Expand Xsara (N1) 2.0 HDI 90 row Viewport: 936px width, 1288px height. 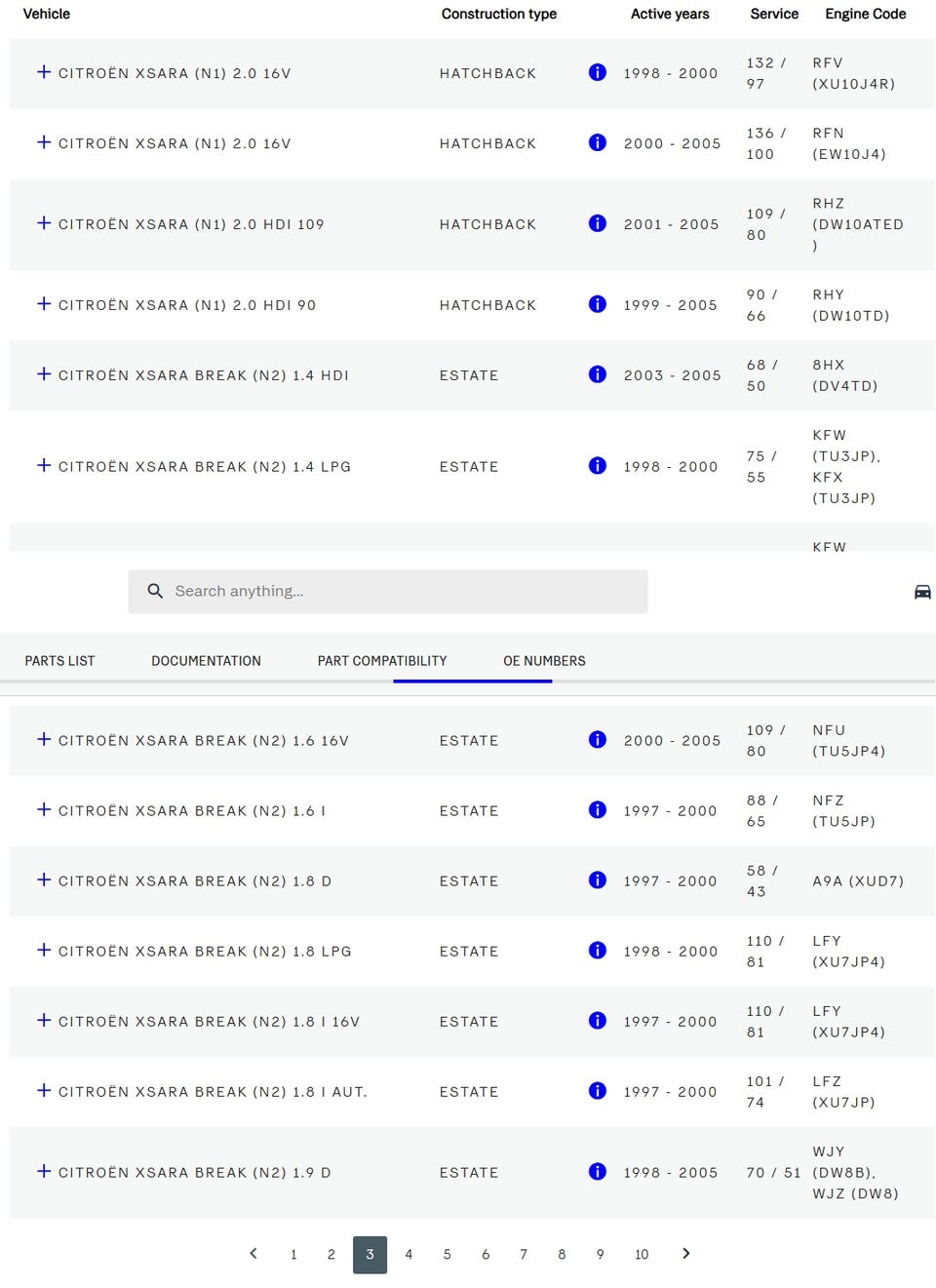point(44,304)
